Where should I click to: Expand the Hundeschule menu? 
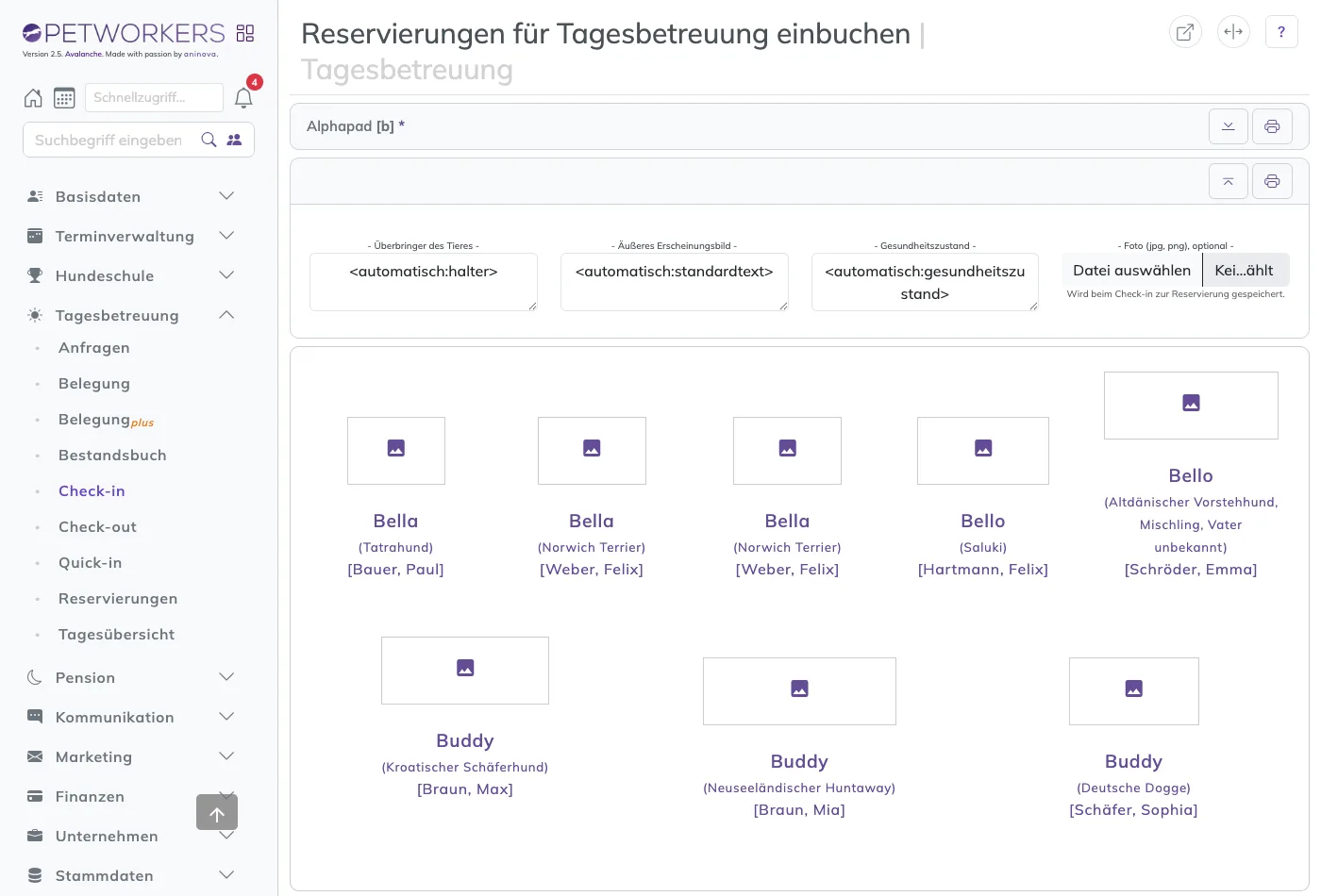tap(131, 275)
